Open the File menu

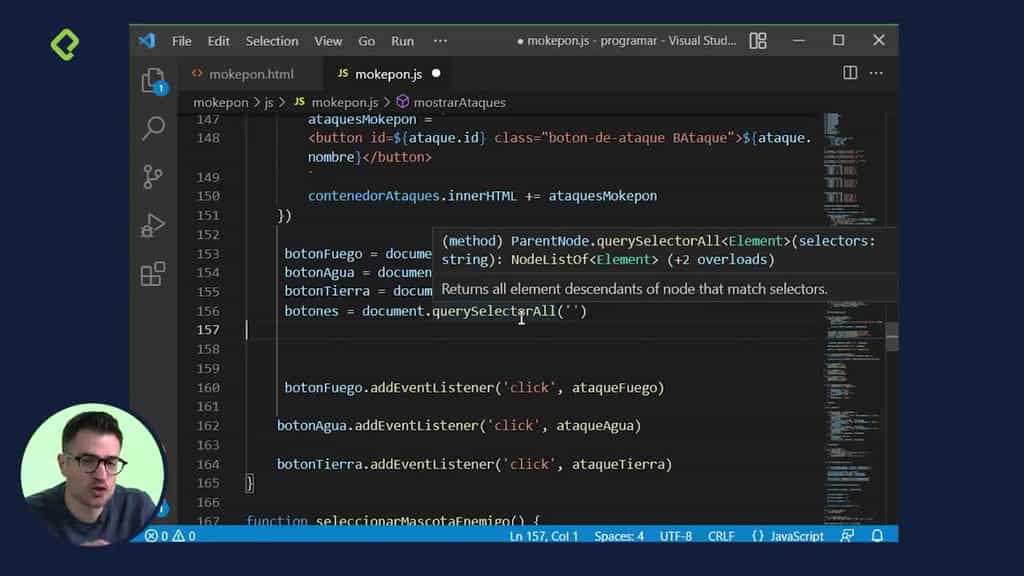point(181,41)
